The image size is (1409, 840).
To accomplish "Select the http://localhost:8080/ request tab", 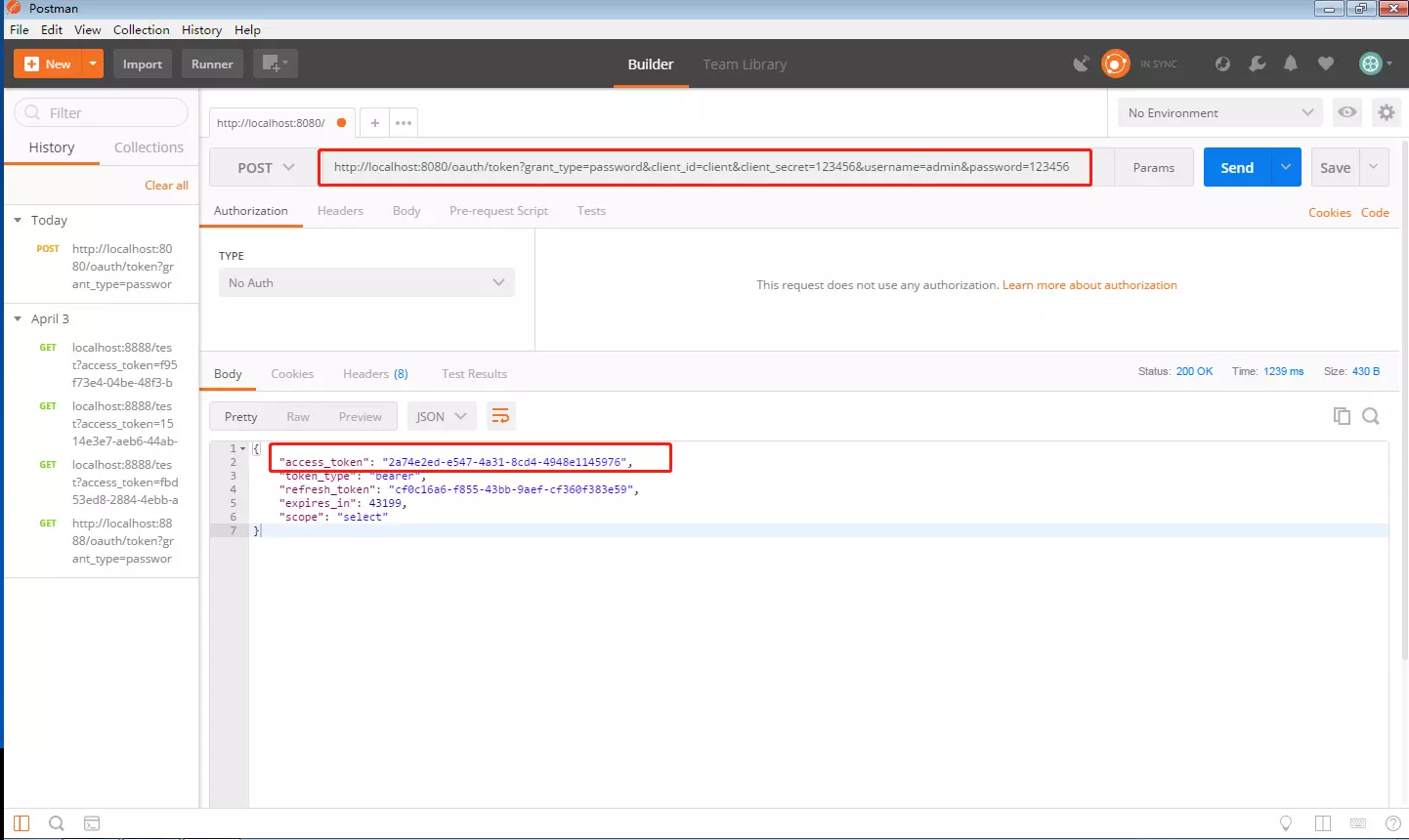I will [x=281, y=123].
